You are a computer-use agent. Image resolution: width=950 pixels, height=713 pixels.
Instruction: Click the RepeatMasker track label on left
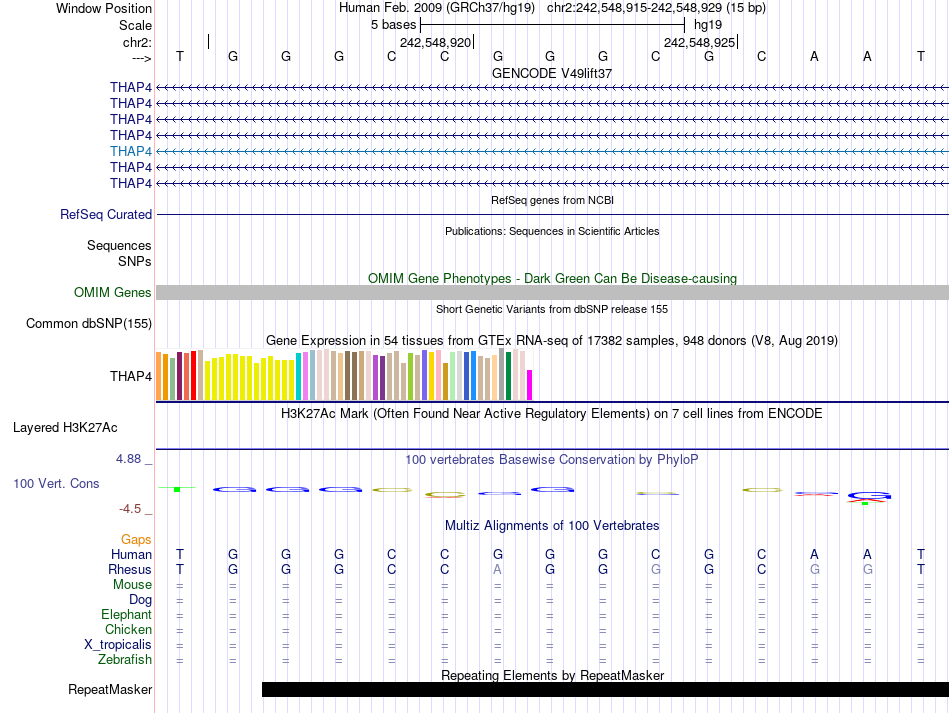(110, 689)
